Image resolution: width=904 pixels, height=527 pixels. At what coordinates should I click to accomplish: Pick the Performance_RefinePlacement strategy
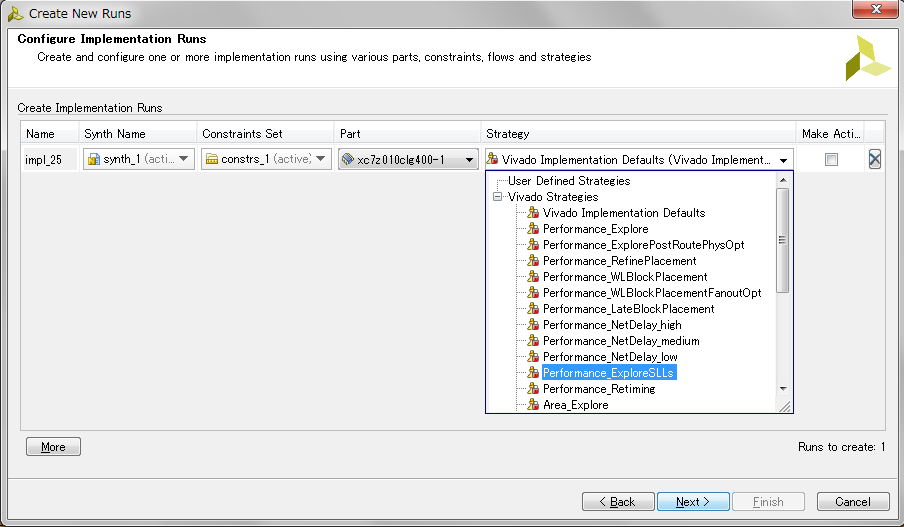[620, 261]
